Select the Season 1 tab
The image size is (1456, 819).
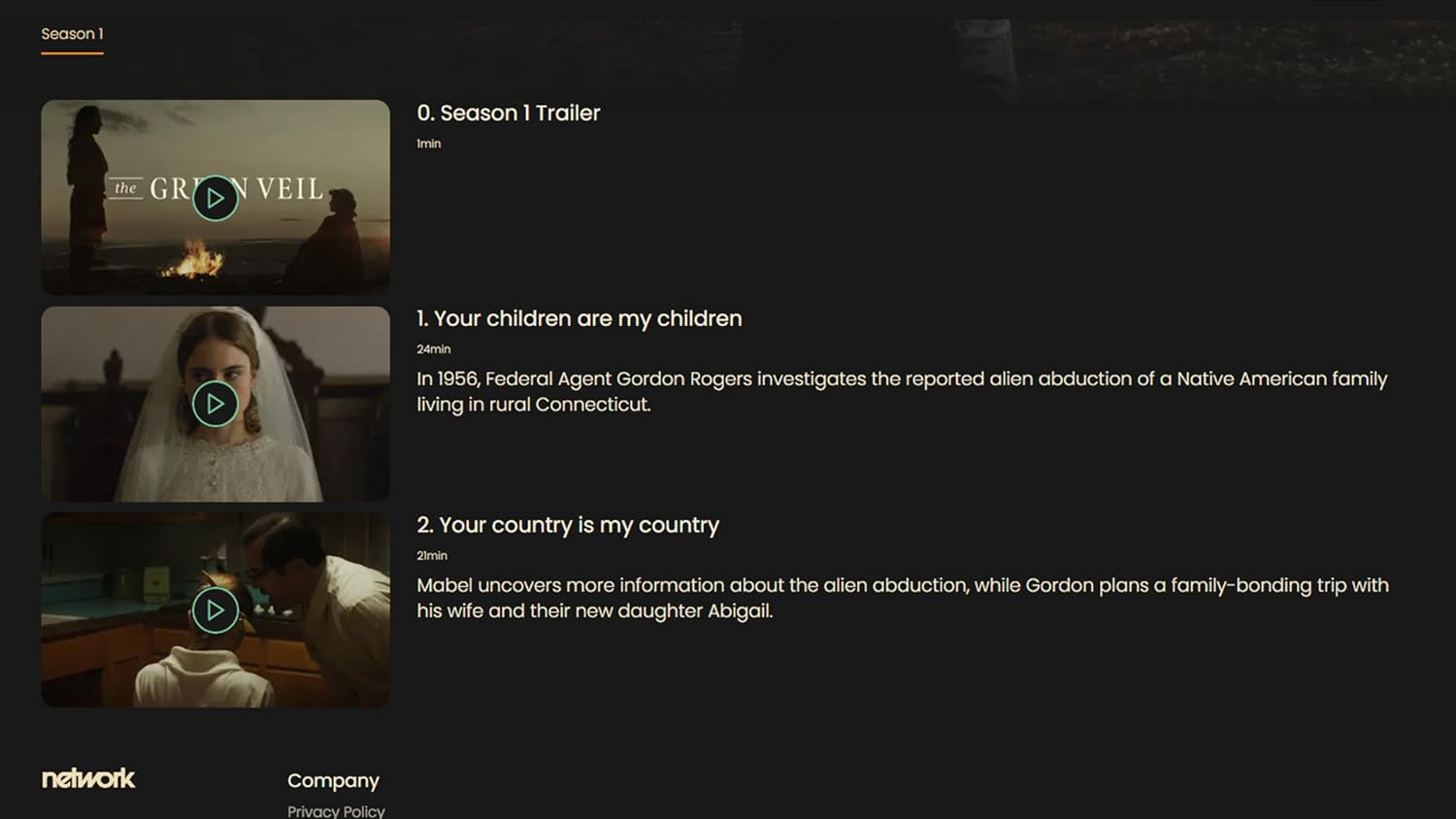(x=72, y=34)
